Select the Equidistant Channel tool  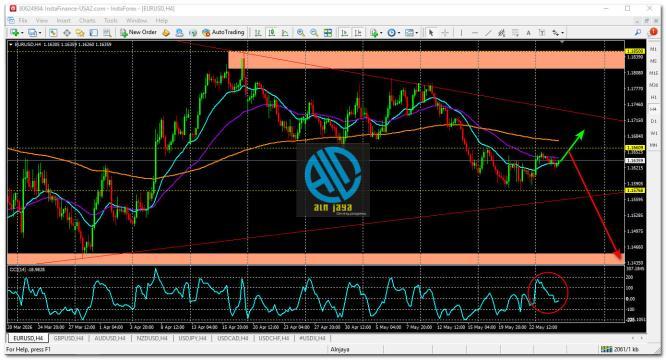pyautogui.click(x=502, y=33)
